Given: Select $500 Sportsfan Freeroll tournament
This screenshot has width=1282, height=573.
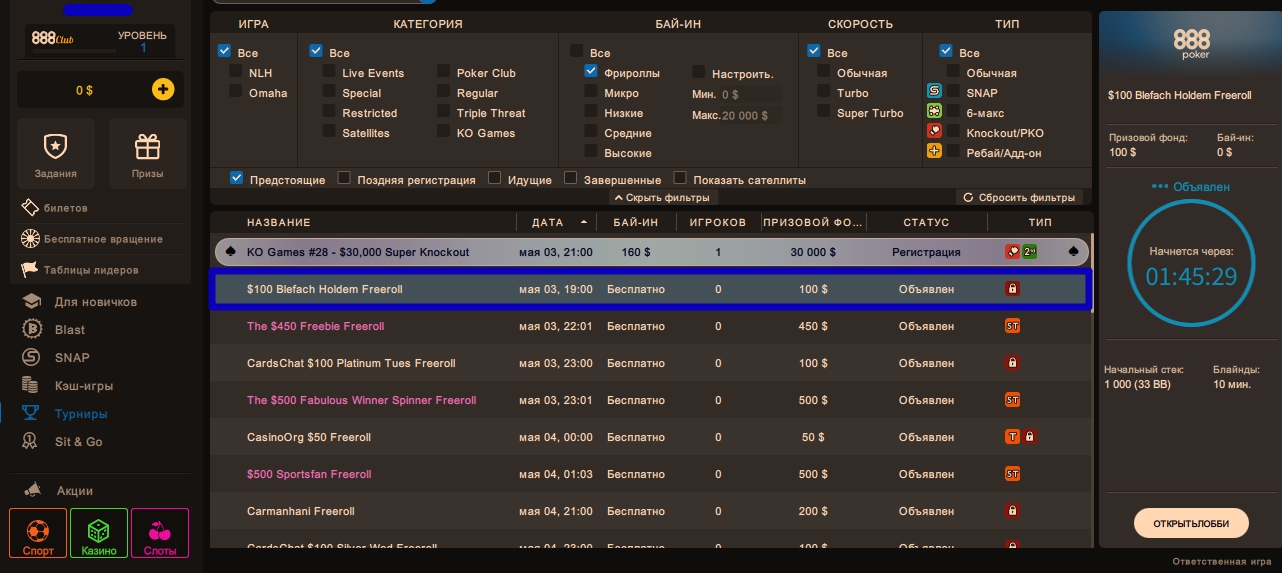Looking at the screenshot, I should click(x=650, y=474).
